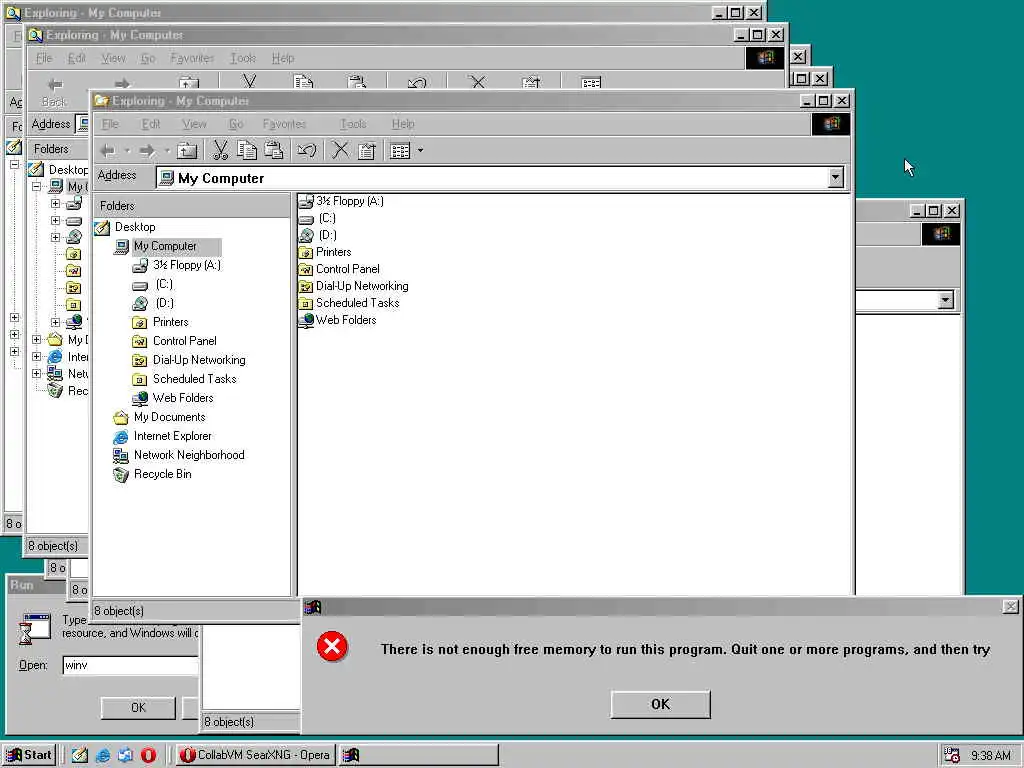Open the Back history dropdown arrow
The image size is (1024, 768).
pyautogui.click(x=127, y=151)
